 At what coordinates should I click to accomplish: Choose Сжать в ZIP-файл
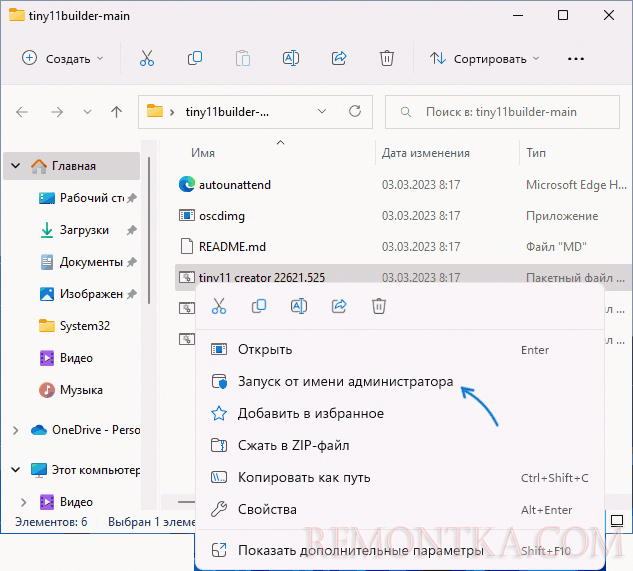click(400, 445)
